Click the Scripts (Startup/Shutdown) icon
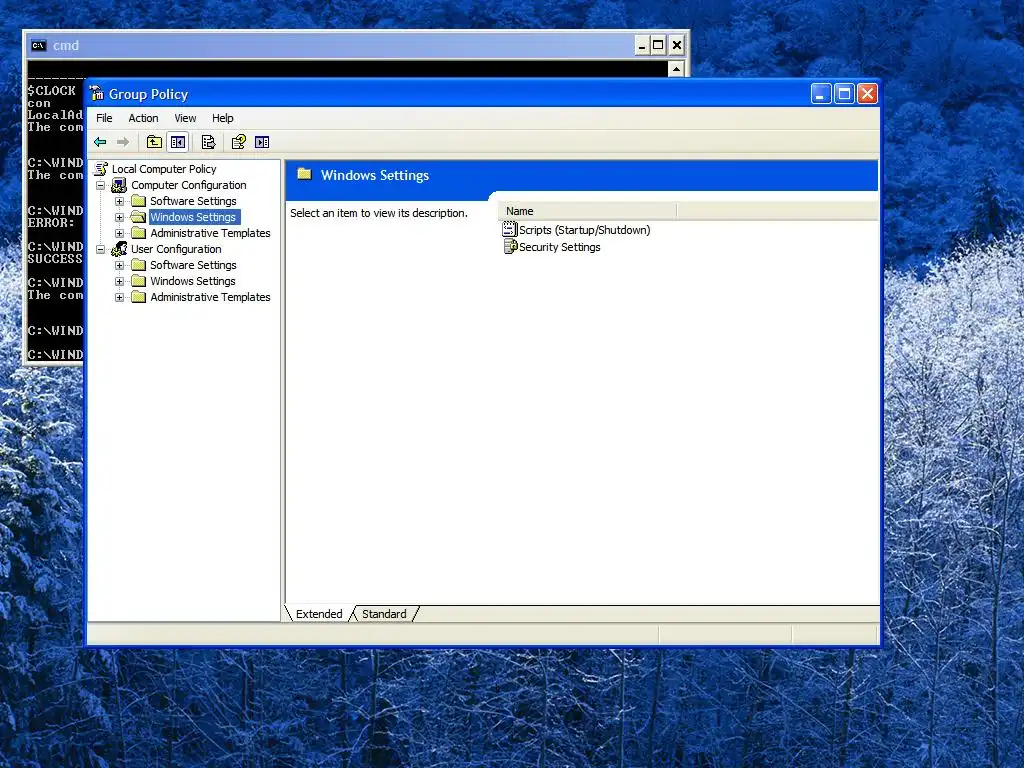 click(509, 229)
